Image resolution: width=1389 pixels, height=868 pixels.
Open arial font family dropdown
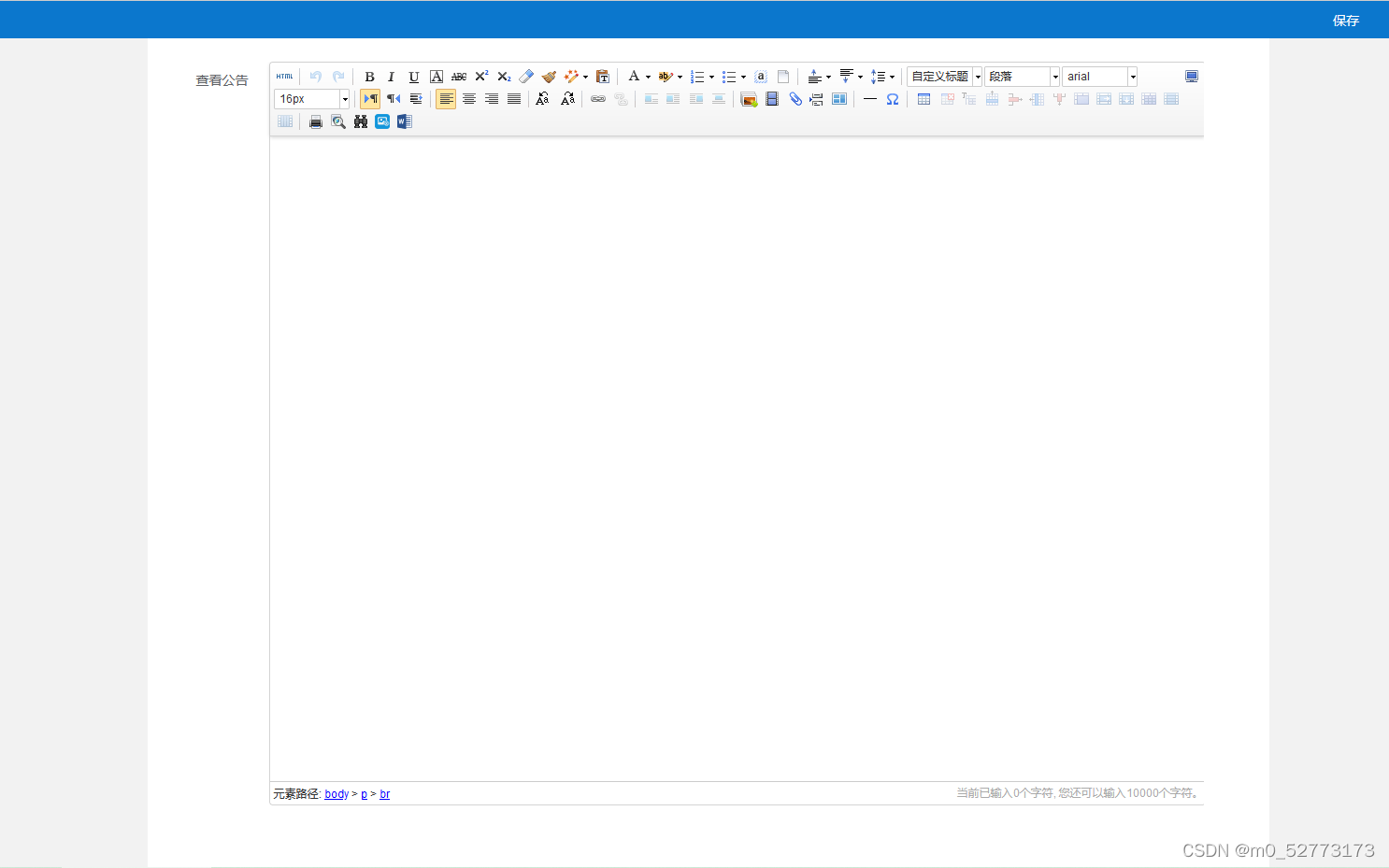(1099, 77)
